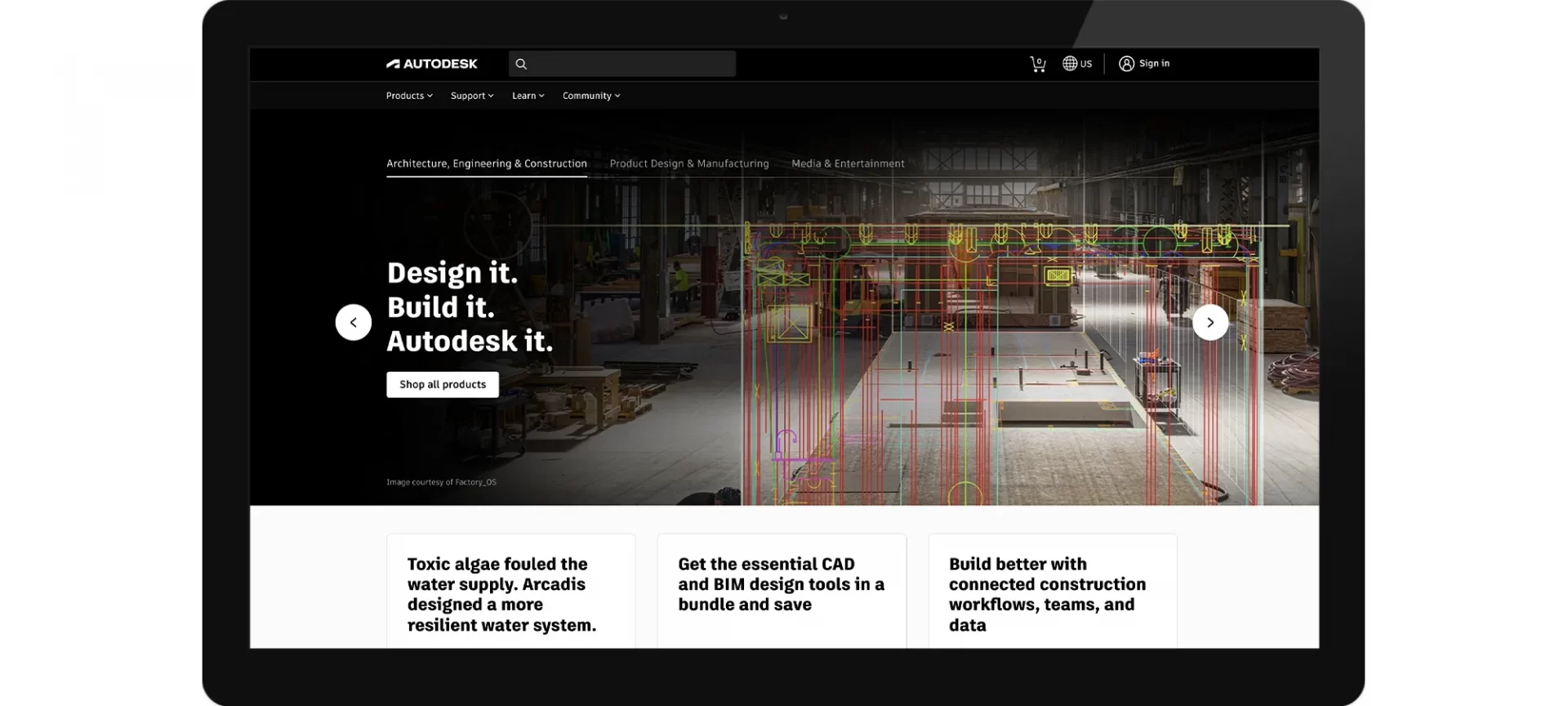Switch to Product Design & Manufacturing tab
Image resolution: width=1568 pixels, height=706 pixels.
[x=689, y=163]
